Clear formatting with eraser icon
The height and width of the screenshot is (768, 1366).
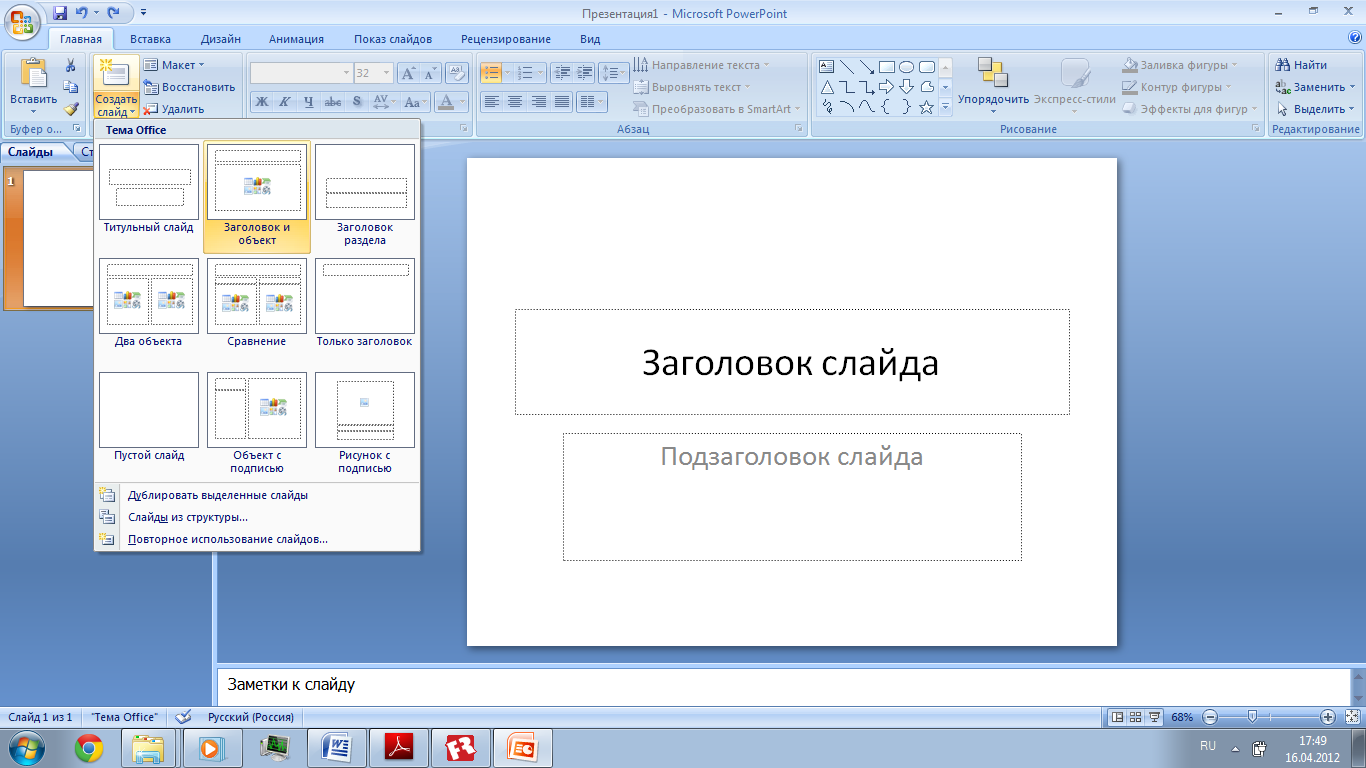pyautogui.click(x=457, y=73)
